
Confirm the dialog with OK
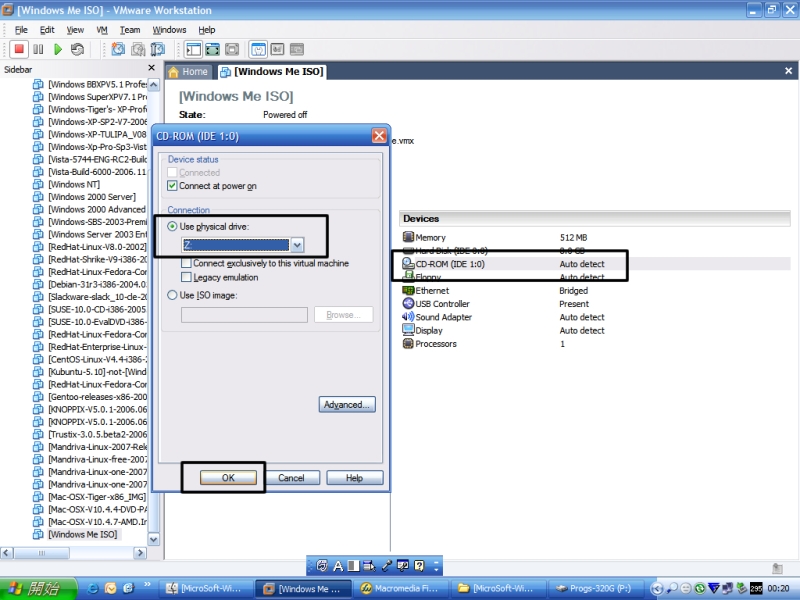[228, 478]
